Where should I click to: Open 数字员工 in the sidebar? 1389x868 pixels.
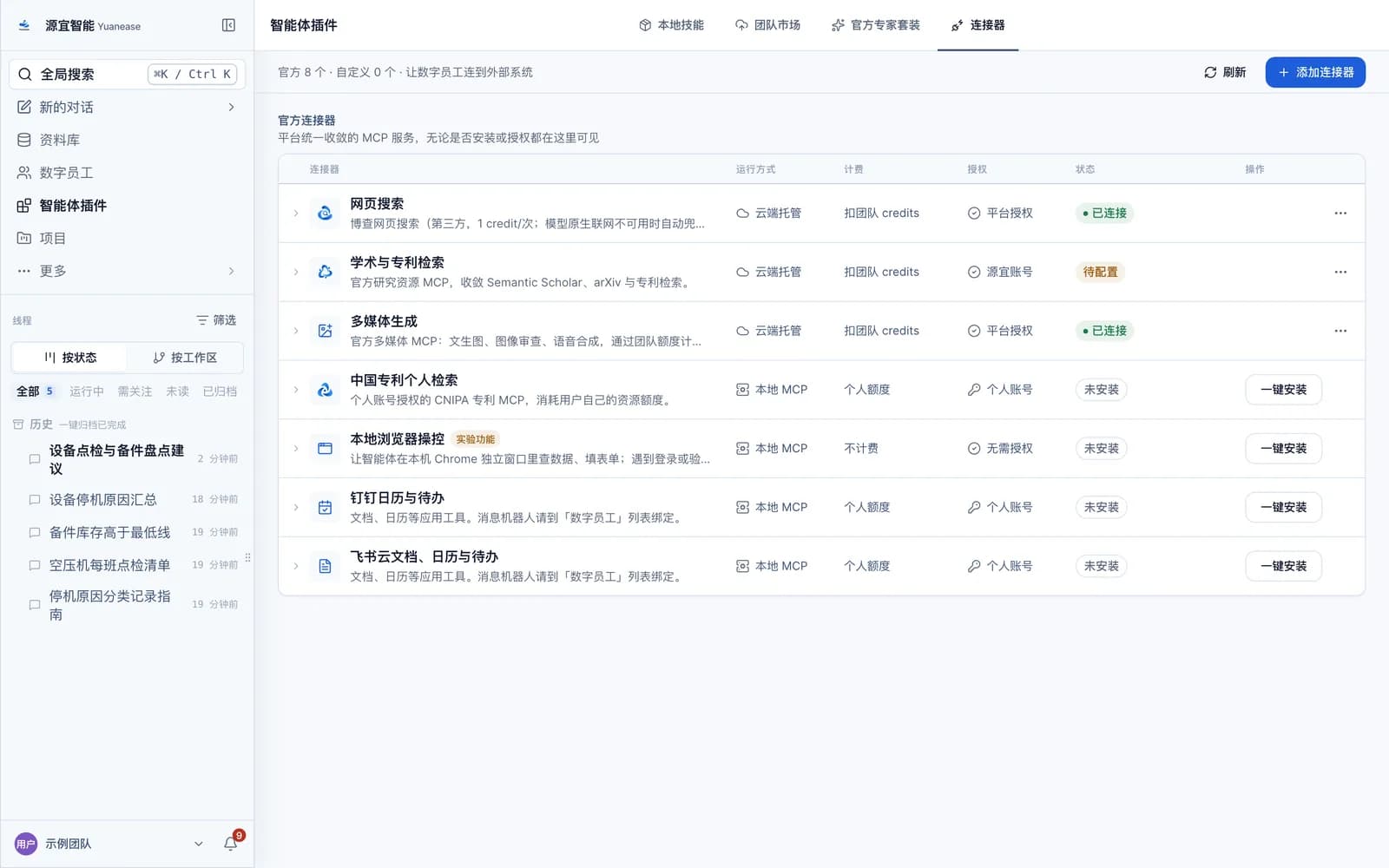pyautogui.click(x=127, y=173)
